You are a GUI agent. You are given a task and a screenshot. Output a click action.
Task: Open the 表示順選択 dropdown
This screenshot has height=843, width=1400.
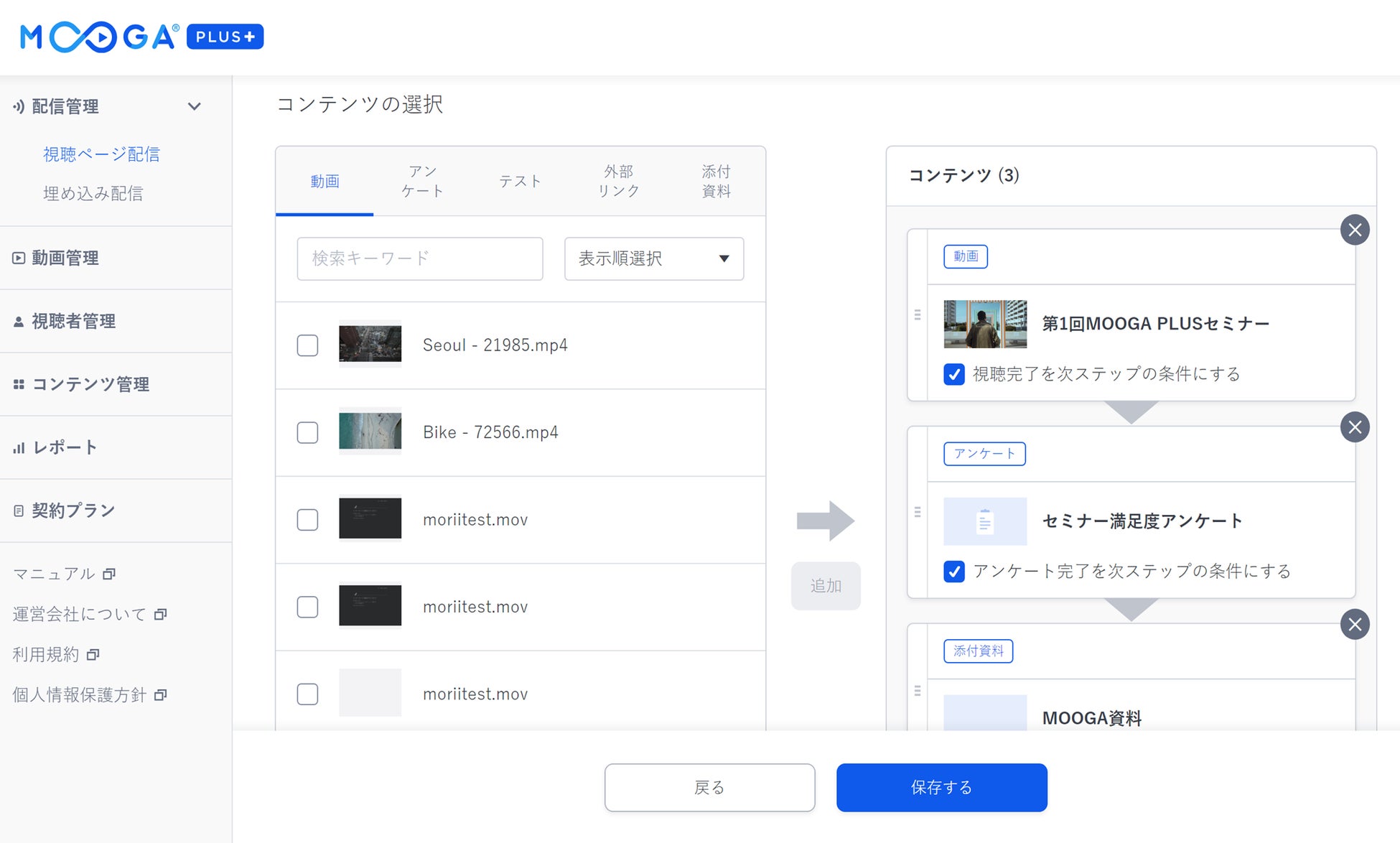click(x=653, y=259)
